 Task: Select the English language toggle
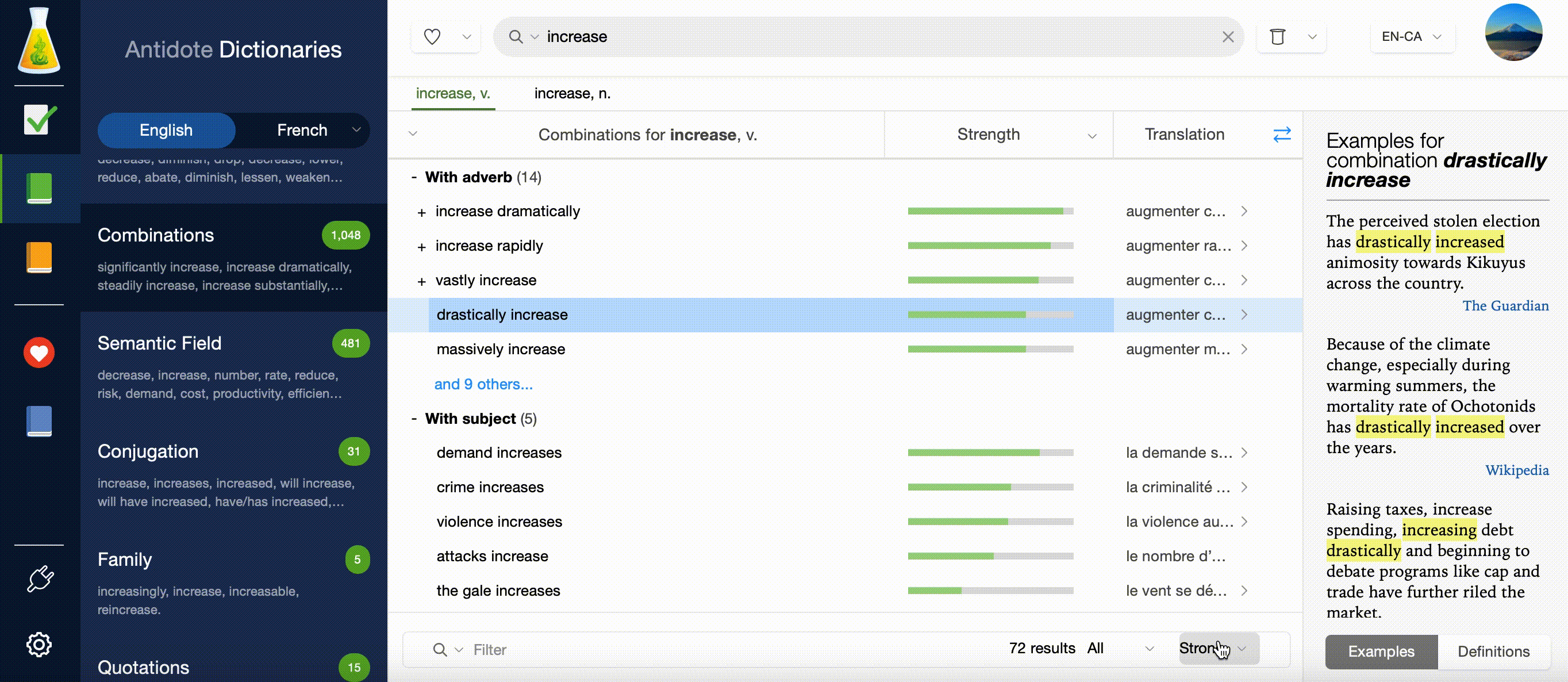tap(166, 131)
